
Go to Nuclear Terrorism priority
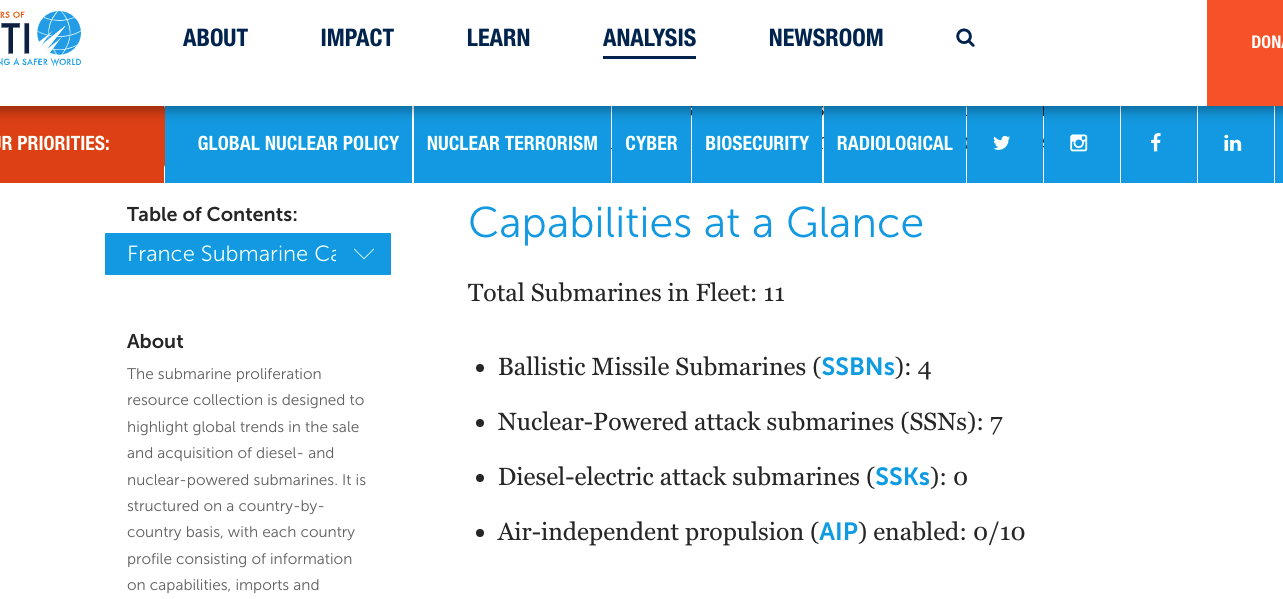click(x=512, y=143)
